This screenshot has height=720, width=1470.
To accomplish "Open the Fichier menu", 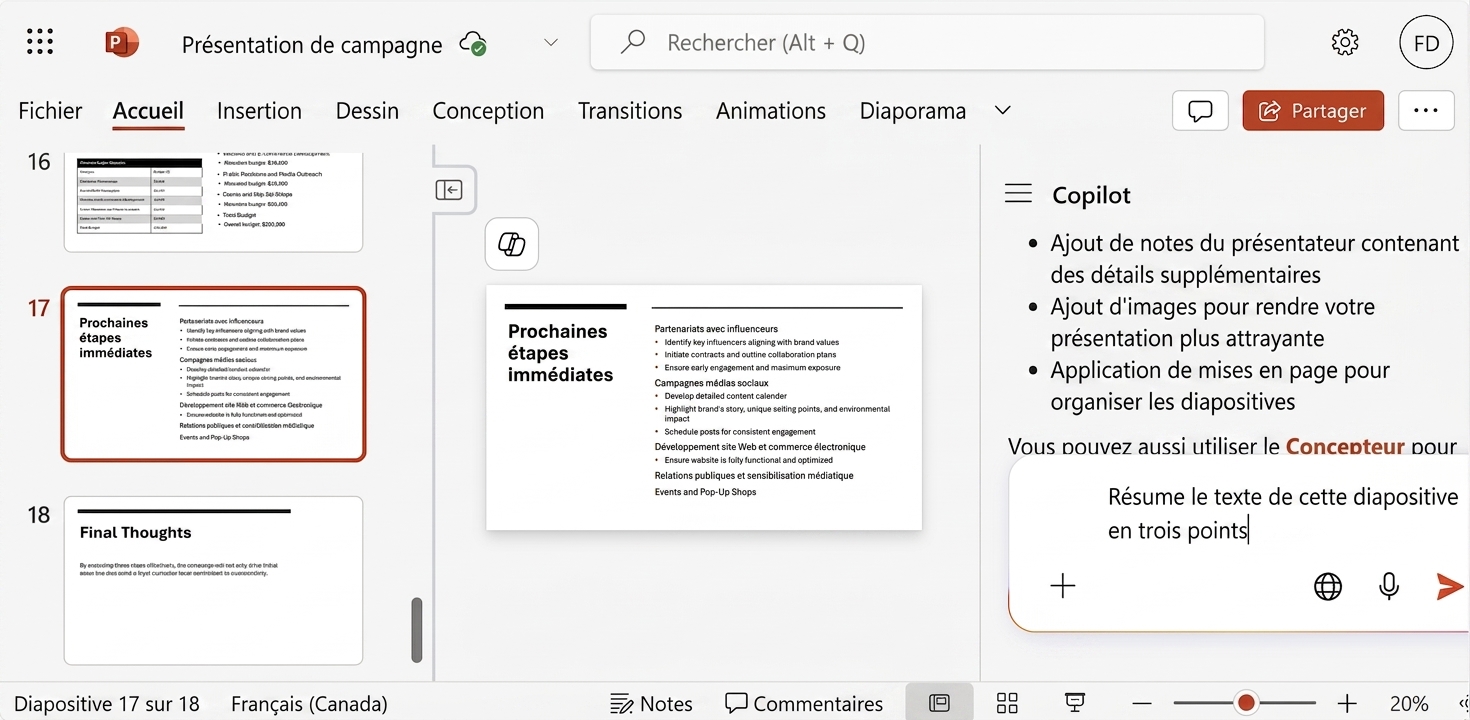I will (50, 111).
